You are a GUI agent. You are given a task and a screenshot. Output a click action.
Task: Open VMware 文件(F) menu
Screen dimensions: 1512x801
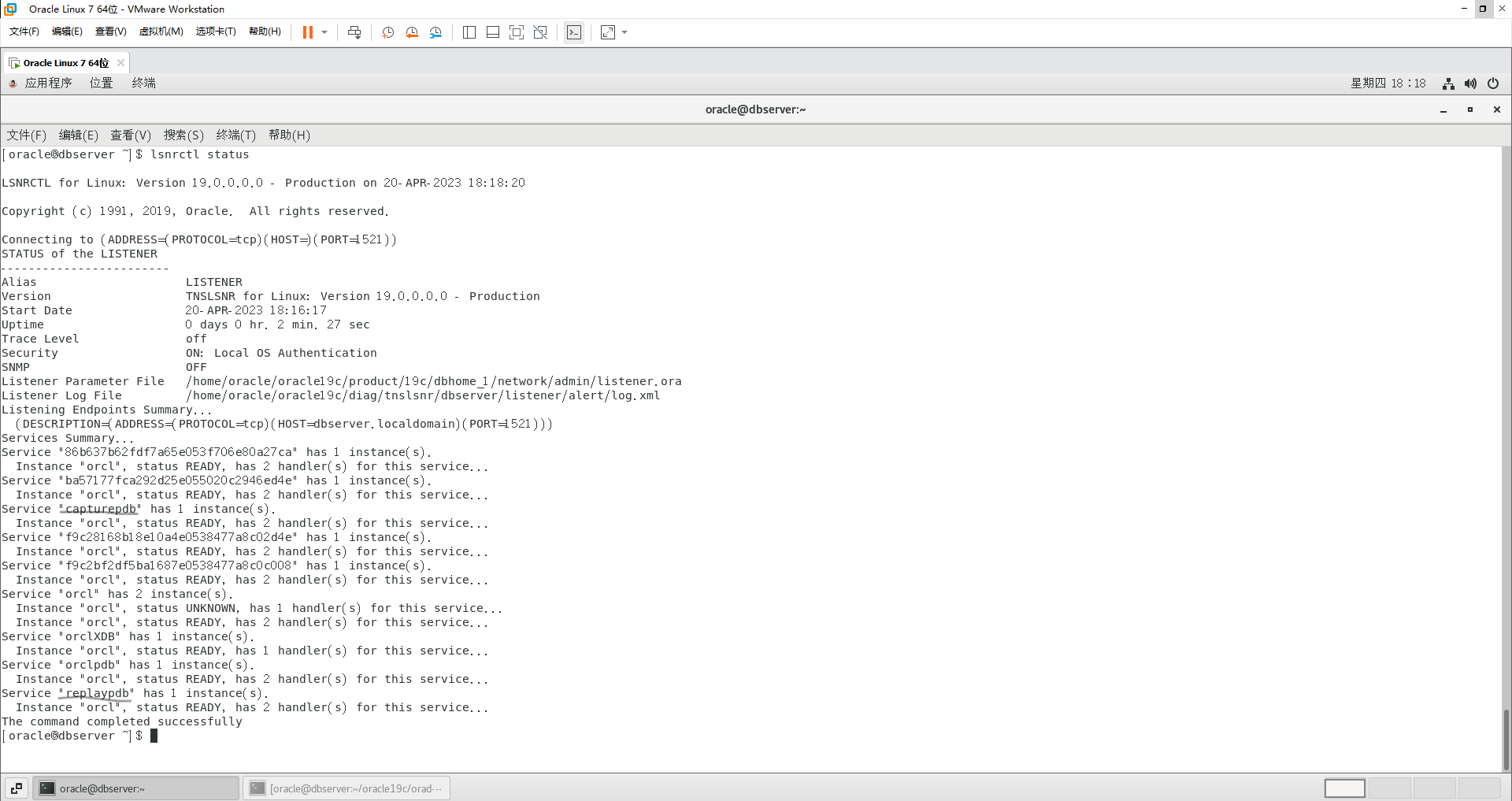[24, 32]
